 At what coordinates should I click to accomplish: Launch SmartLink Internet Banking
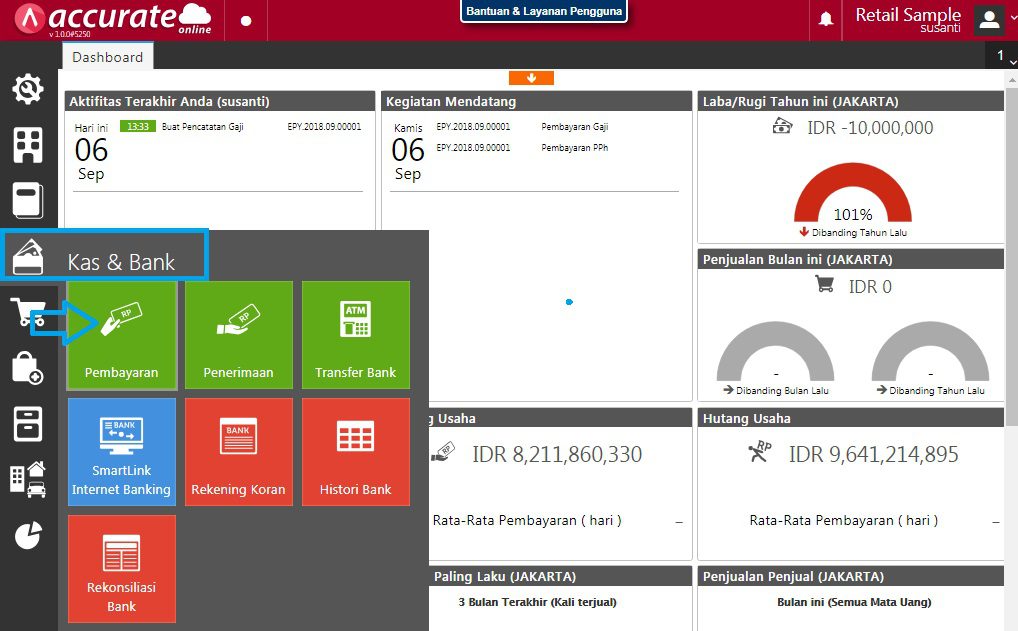pyautogui.click(x=121, y=452)
